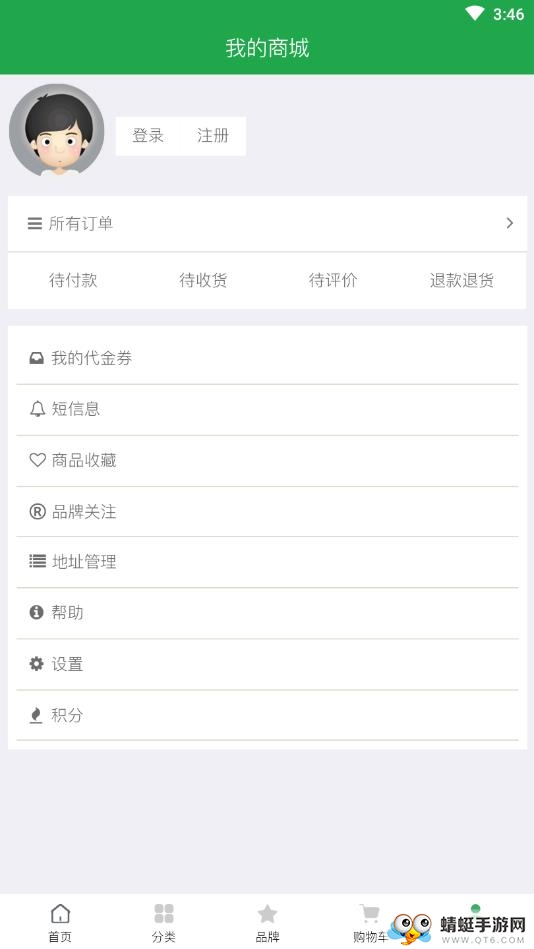The height and width of the screenshot is (949, 534).
Task: Go to the 首页 home tab
Action: 60,923
